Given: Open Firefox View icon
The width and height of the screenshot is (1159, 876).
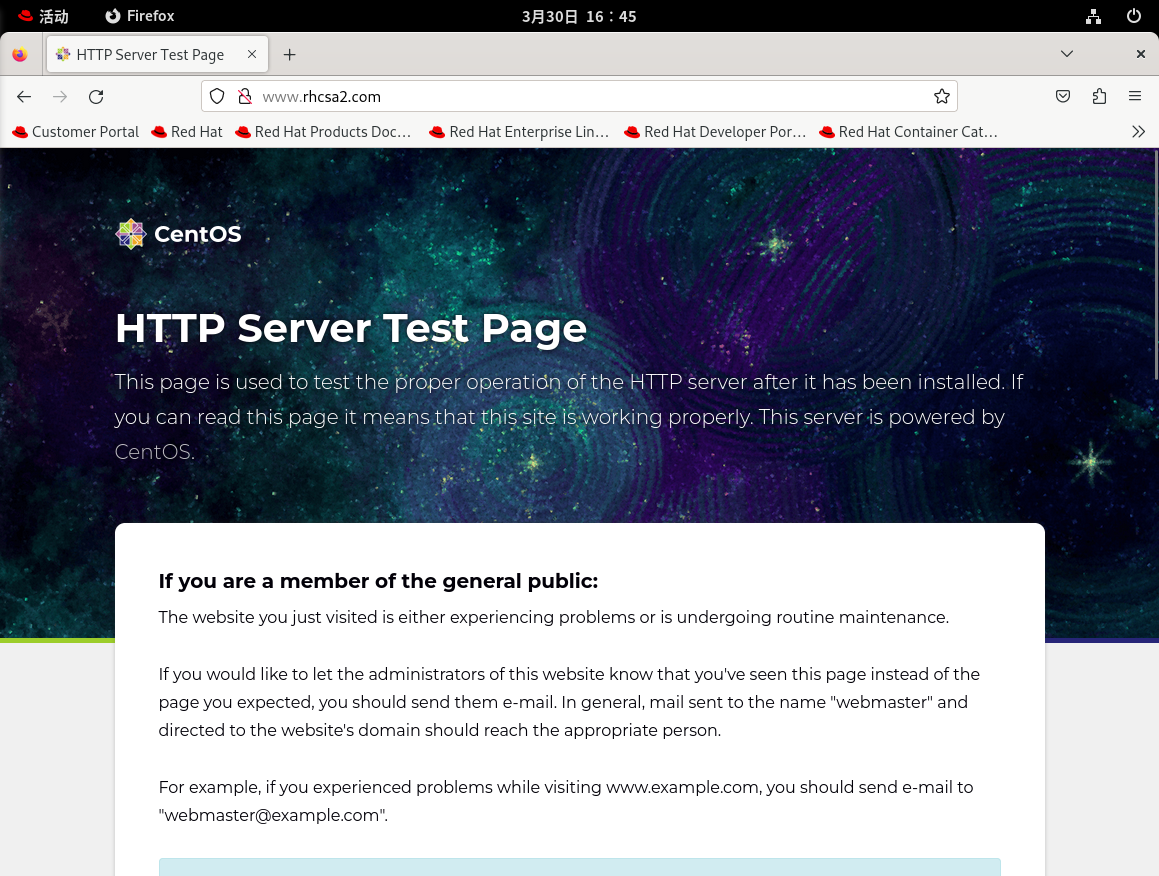Looking at the screenshot, I should [20, 55].
